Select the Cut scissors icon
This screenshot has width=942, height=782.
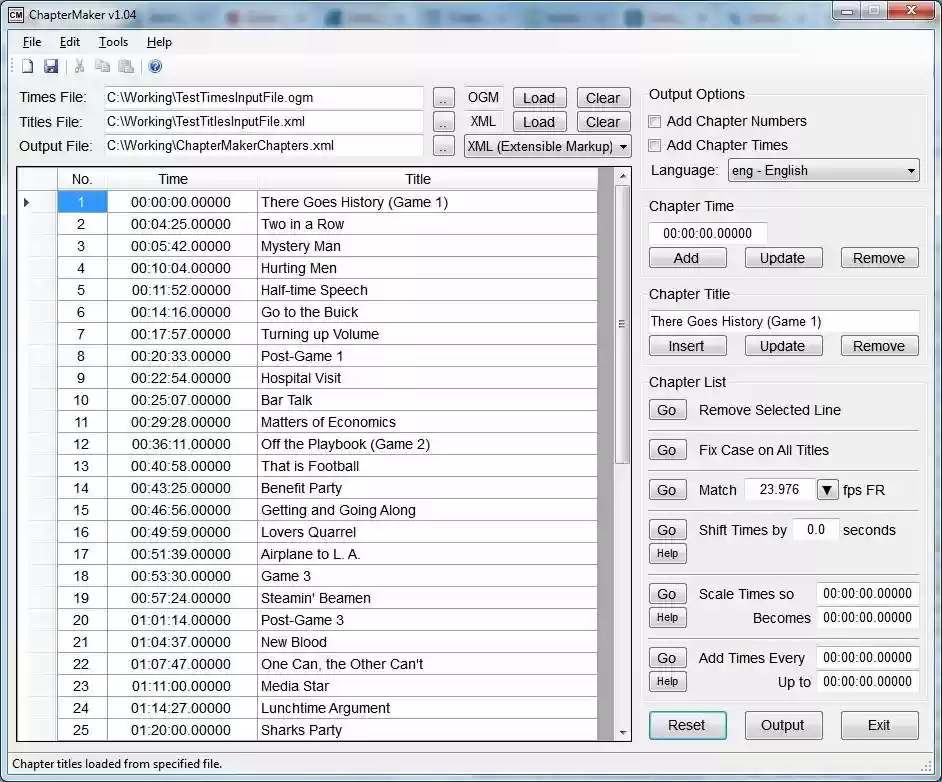coord(77,66)
